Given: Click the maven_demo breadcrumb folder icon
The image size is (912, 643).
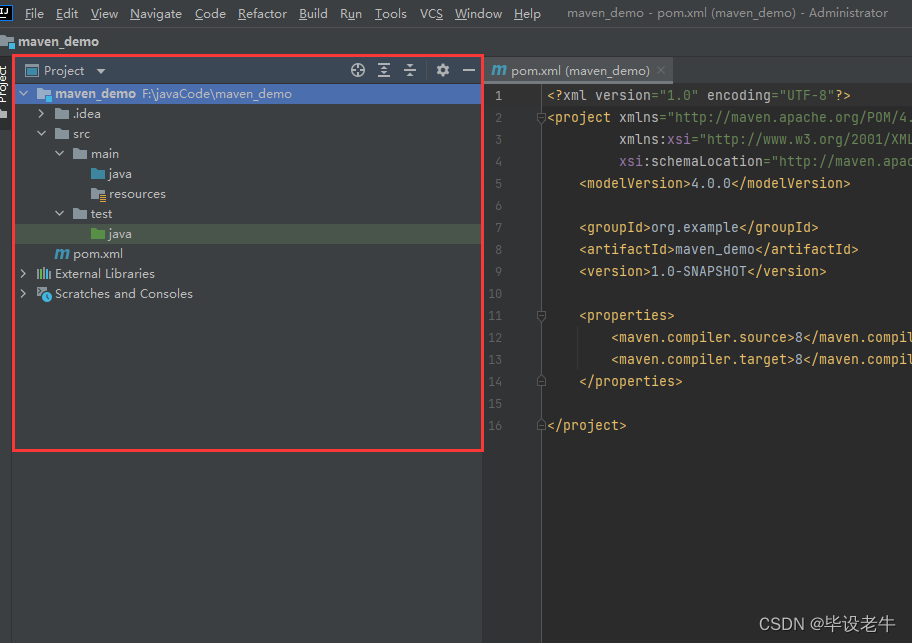Looking at the screenshot, I should pos(8,42).
